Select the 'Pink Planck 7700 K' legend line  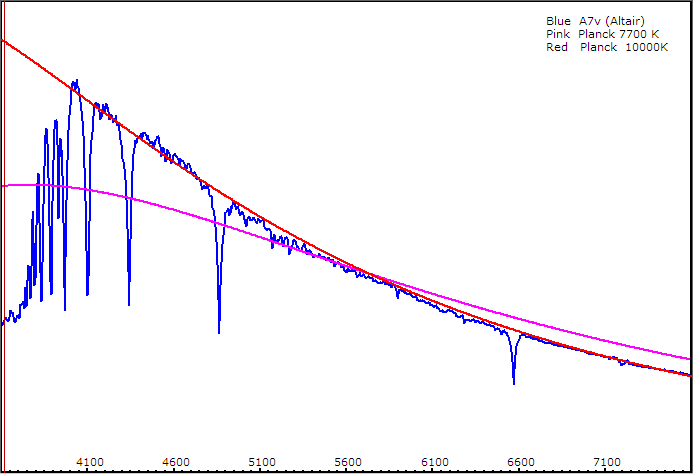(602, 34)
